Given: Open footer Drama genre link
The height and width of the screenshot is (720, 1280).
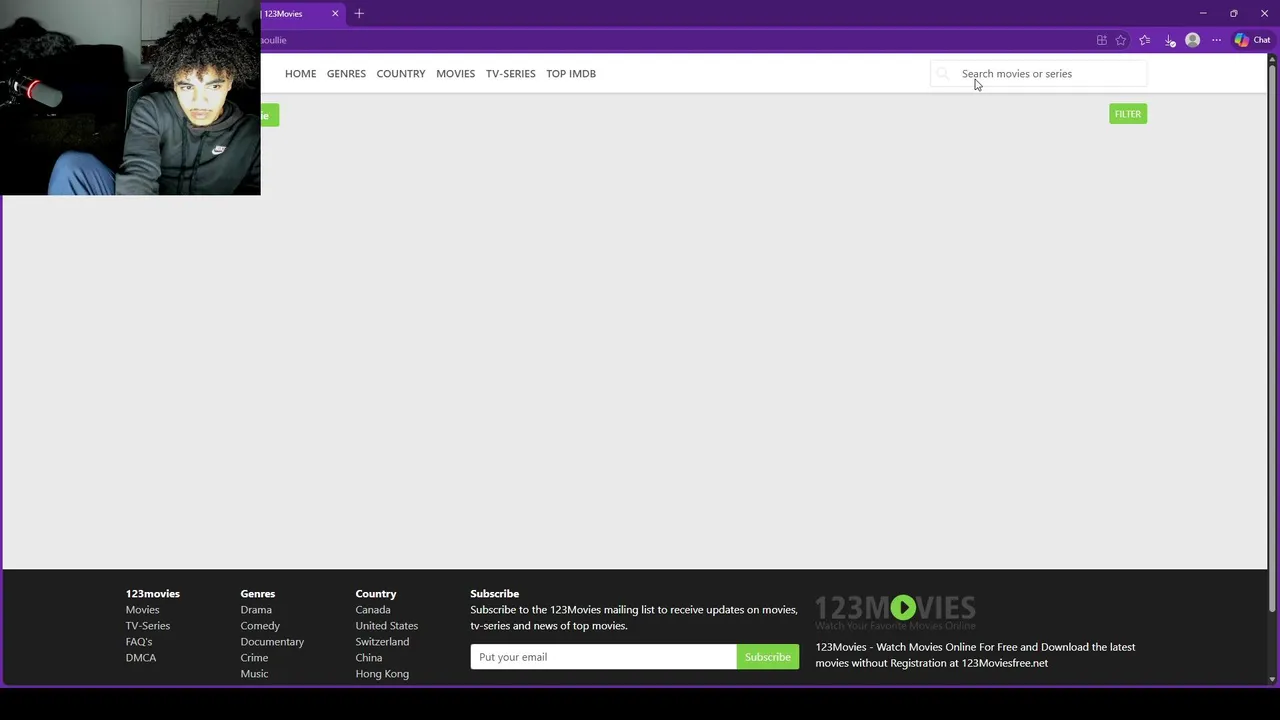Looking at the screenshot, I should [x=256, y=610].
